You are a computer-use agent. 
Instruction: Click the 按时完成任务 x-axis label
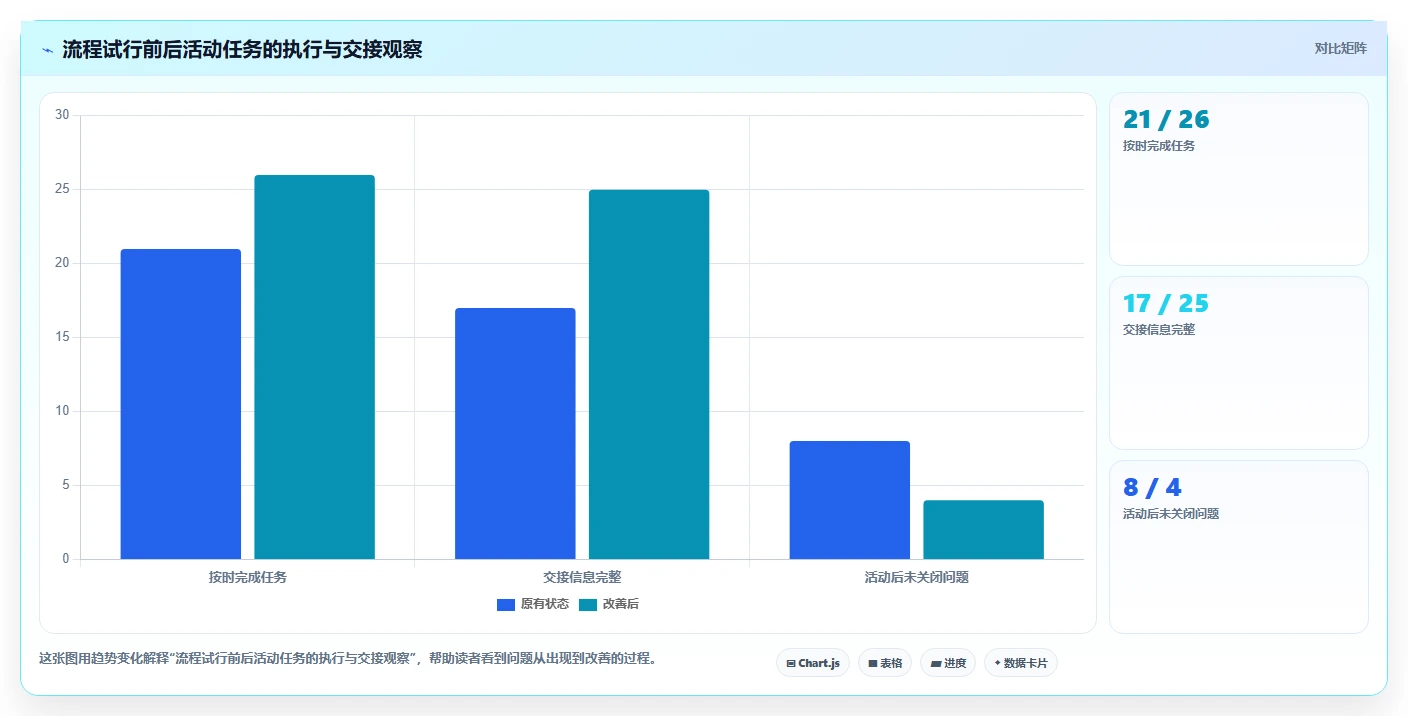[248, 577]
